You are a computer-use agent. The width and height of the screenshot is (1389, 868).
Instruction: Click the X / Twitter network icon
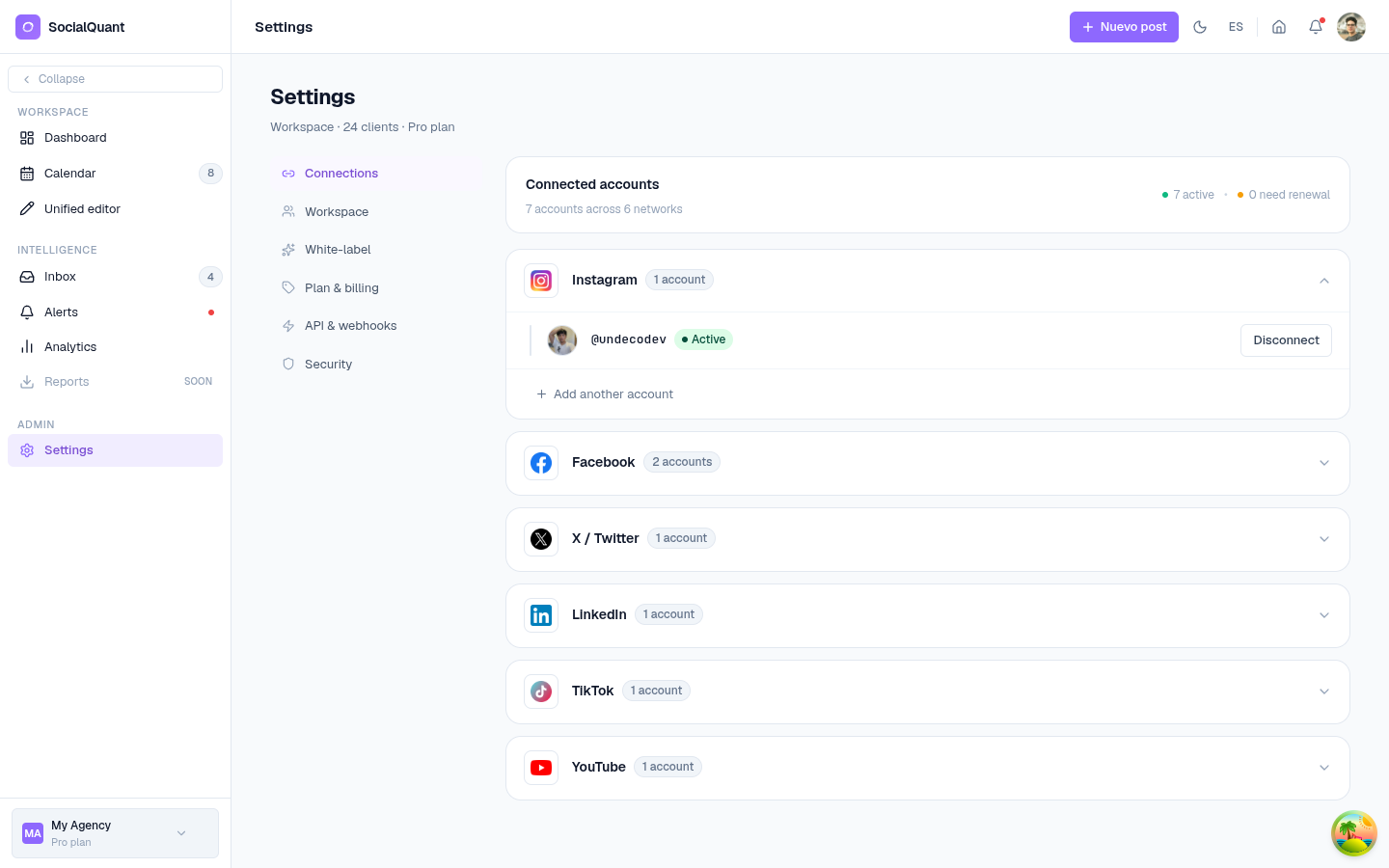541,539
